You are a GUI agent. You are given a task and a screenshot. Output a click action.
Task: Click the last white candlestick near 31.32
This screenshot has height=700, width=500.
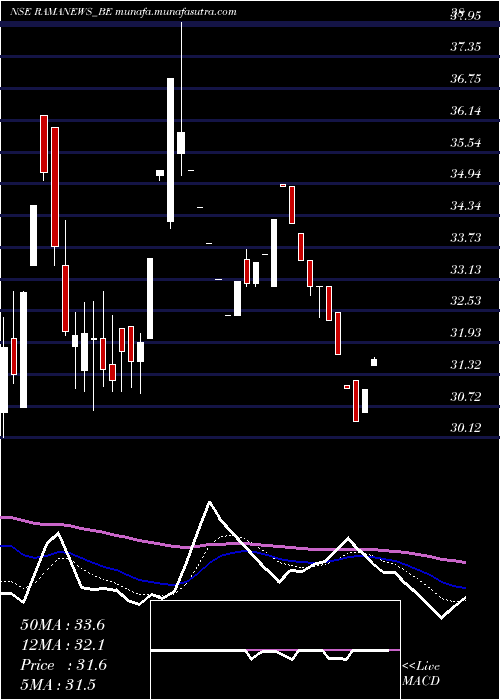(x=374, y=362)
